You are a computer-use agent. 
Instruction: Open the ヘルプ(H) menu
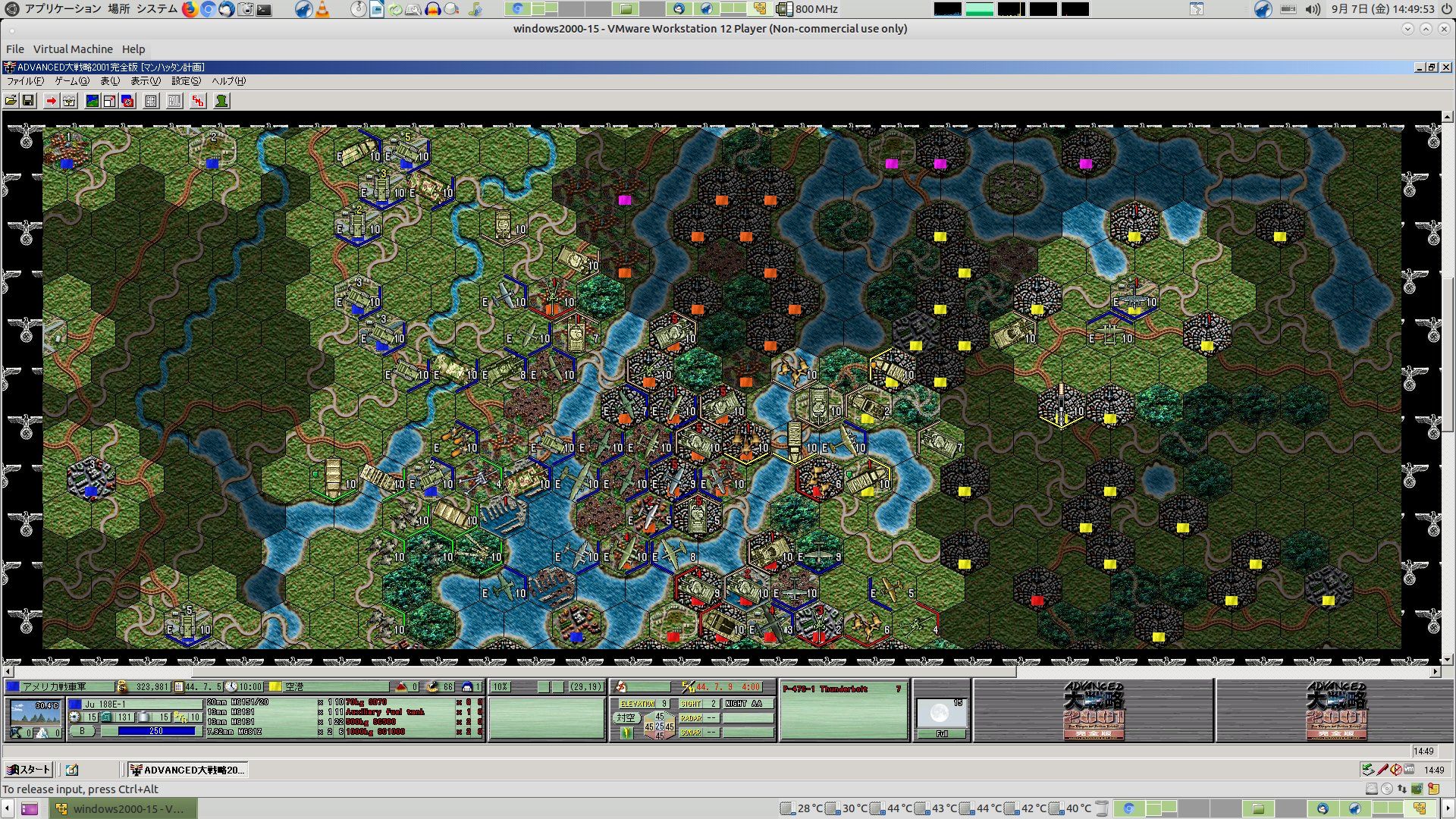coord(228,81)
